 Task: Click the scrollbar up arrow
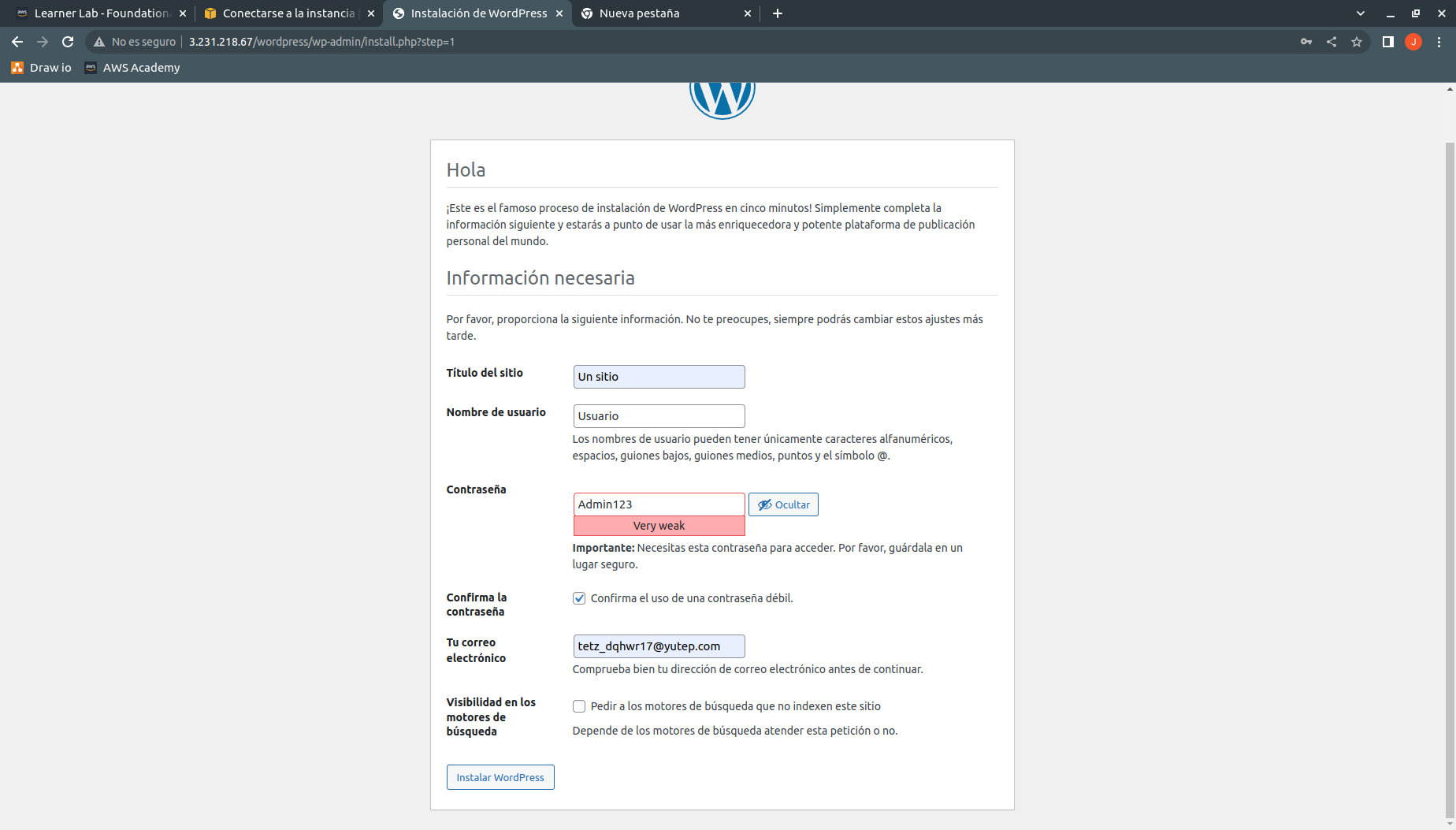1450,89
